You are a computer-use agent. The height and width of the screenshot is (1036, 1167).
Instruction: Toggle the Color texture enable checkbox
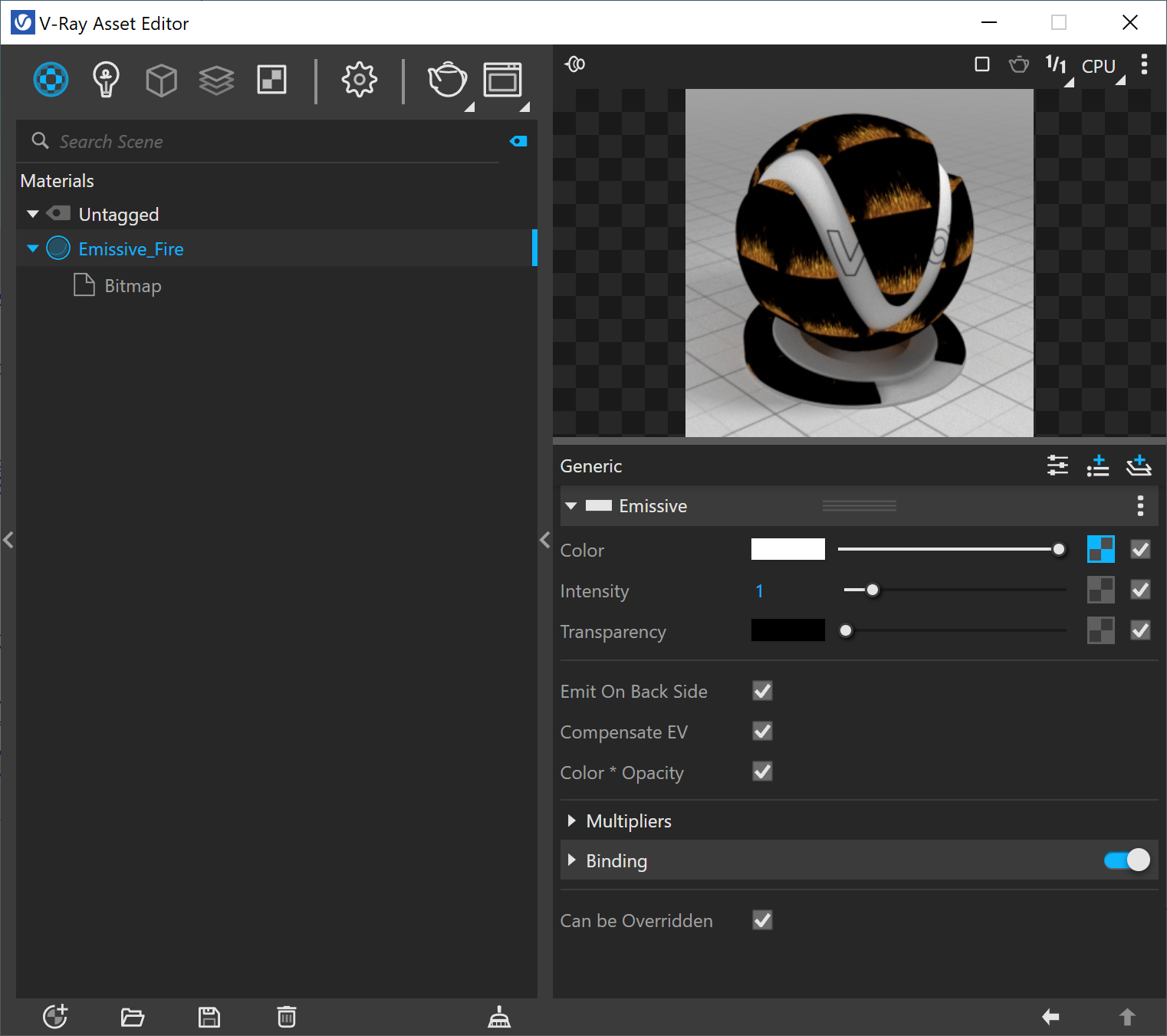tap(1140, 549)
